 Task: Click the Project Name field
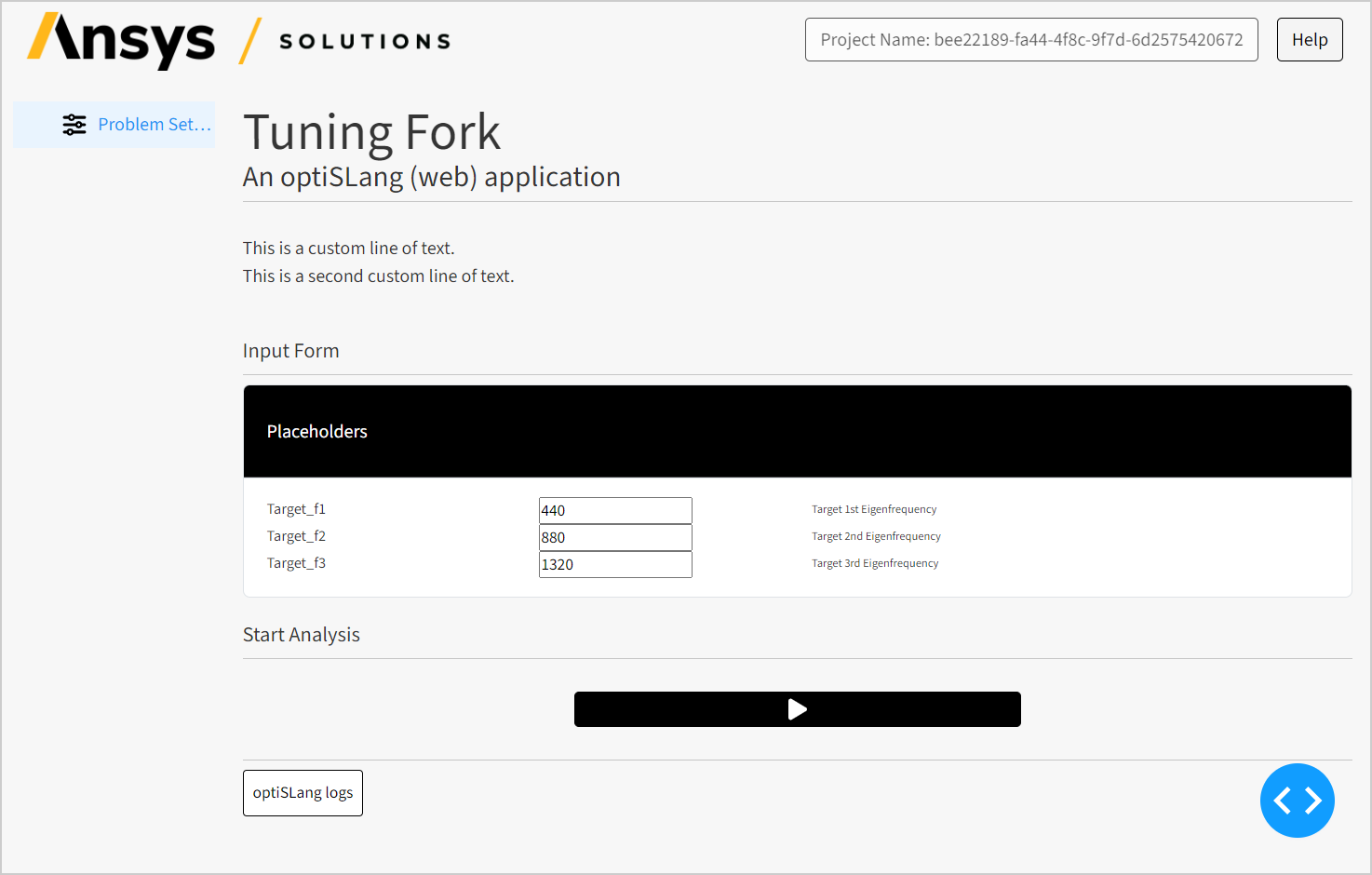pos(1031,40)
